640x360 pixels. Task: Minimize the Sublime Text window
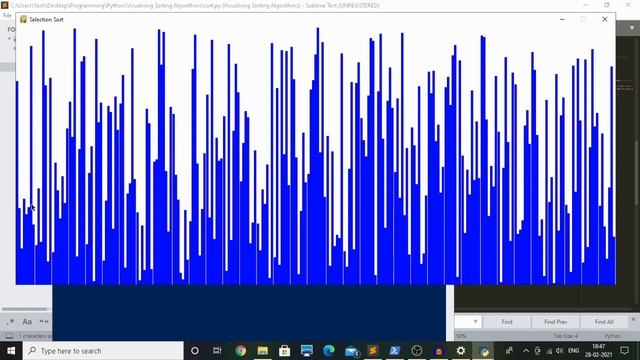click(x=586, y=5)
